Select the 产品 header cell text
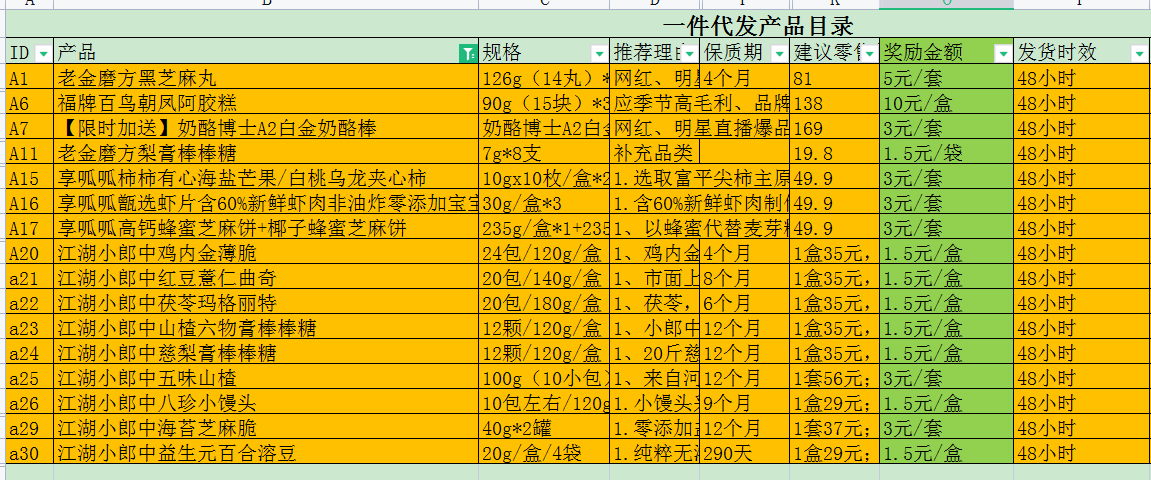This screenshot has width=1151, height=480. [76, 52]
